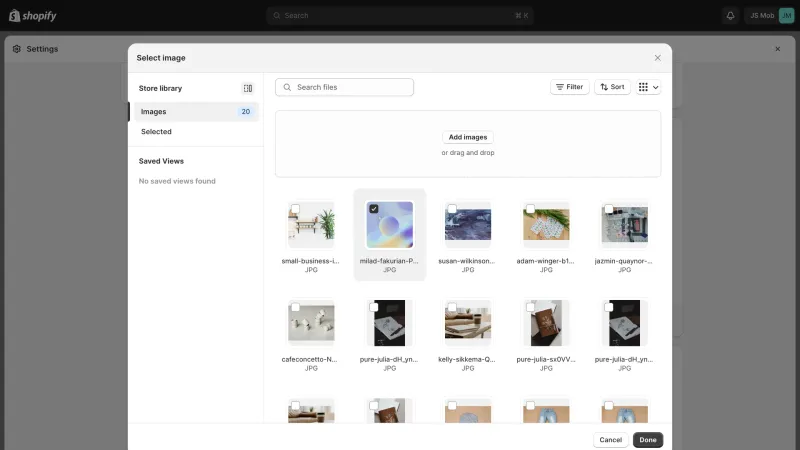The image size is (800, 450).
Task: Check the jazmin-quaynor image checkbox
Action: click(609, 209)
